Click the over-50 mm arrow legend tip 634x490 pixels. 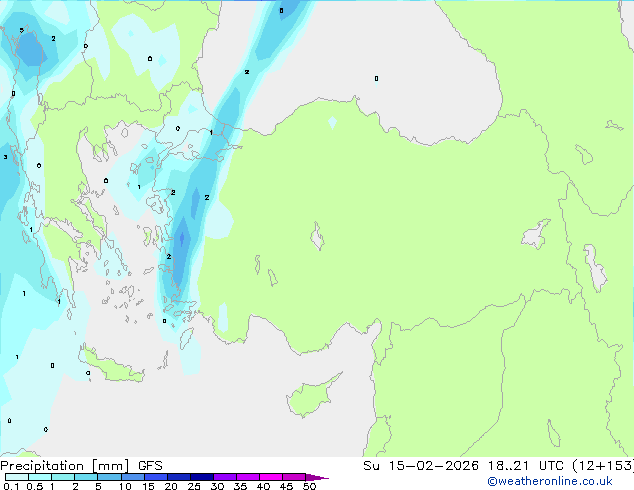pyautogui.click(x=317, y=477)
